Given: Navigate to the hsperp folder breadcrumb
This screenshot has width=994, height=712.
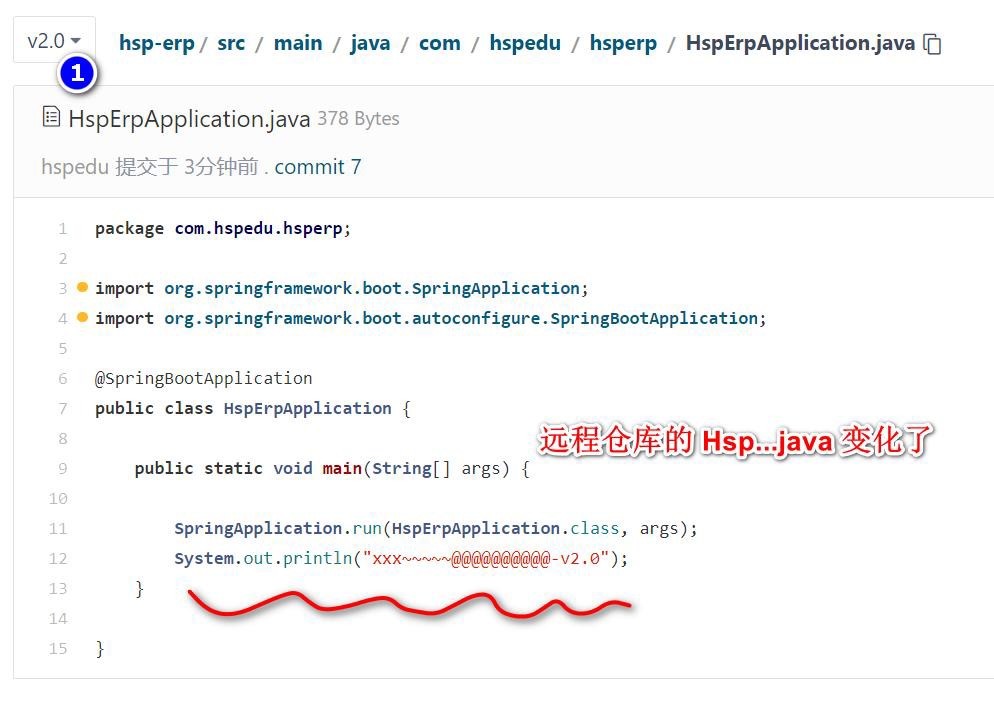Looking at the screenshot, I should pos(623,43).
